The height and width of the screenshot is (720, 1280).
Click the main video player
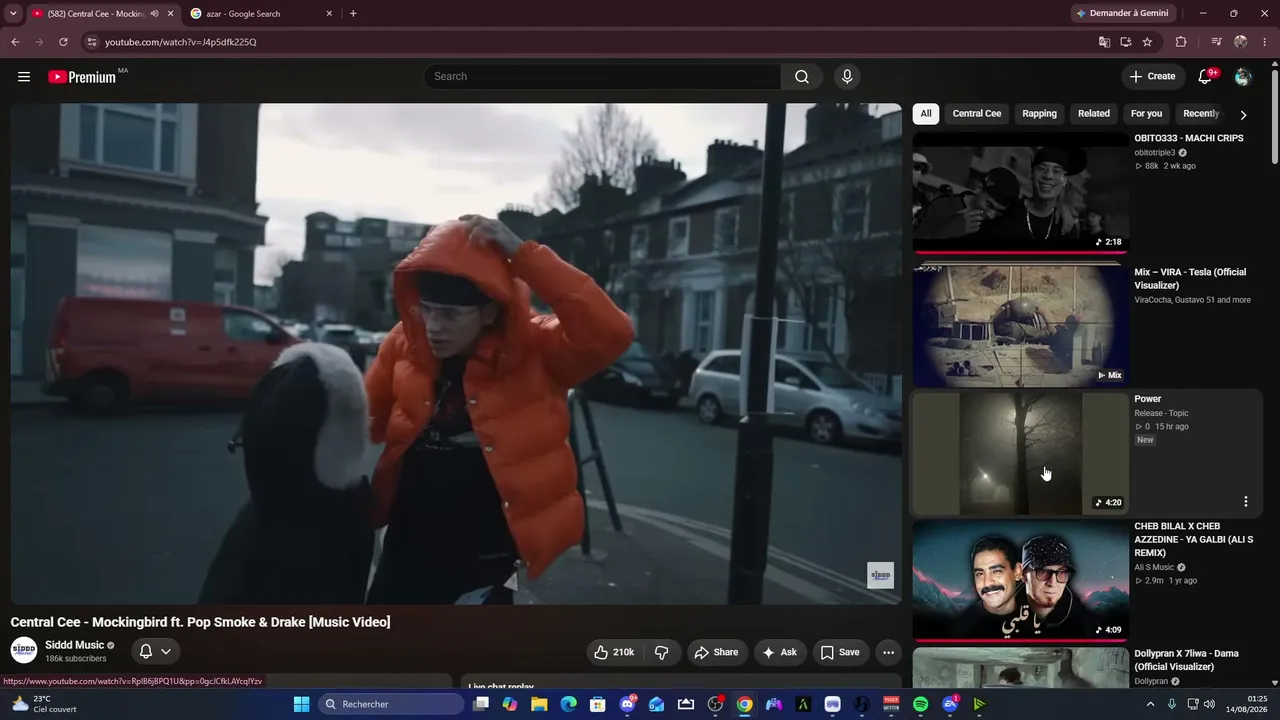456,354
